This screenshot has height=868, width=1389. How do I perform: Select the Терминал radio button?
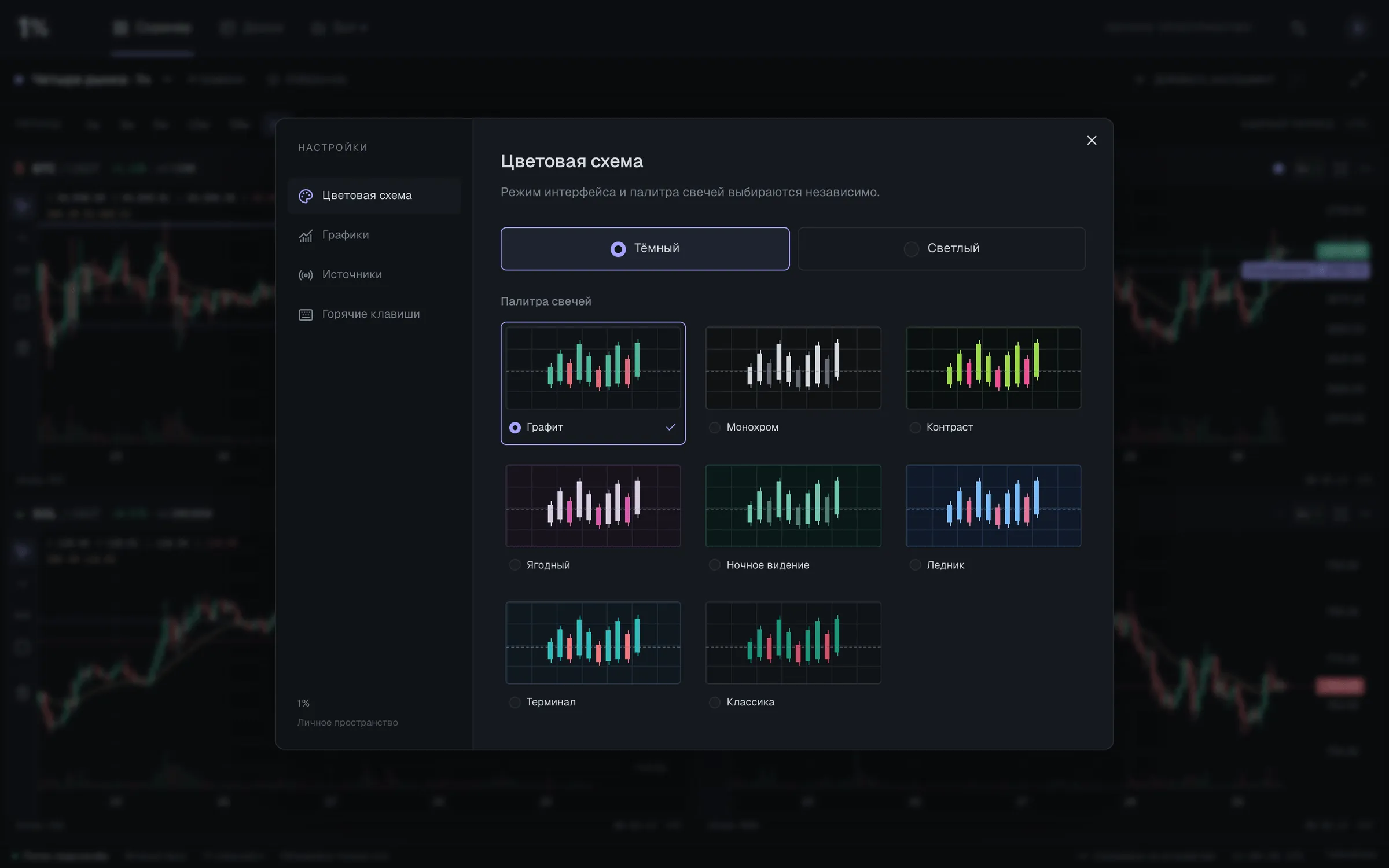pyautogui.click(x=515, y=702)
